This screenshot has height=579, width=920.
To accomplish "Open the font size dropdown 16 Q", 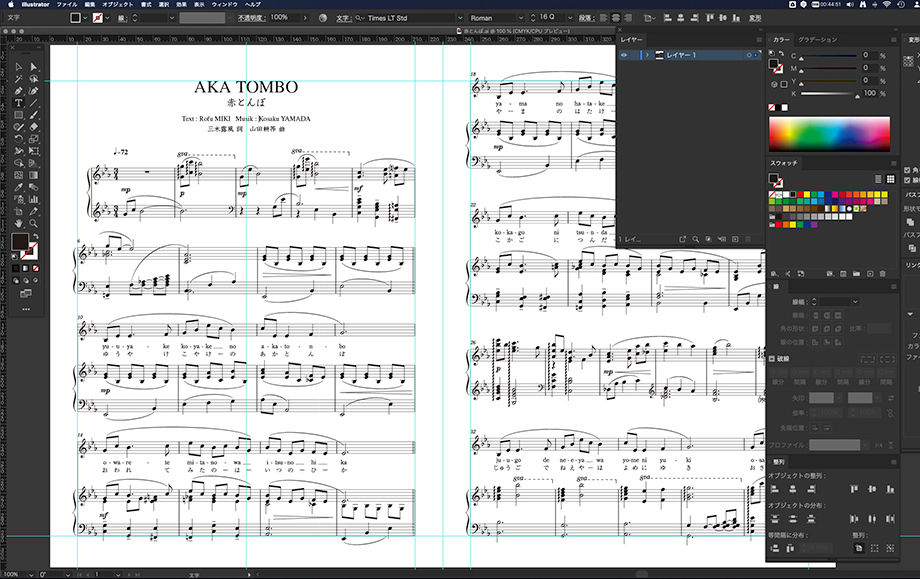I will [569, 18].
